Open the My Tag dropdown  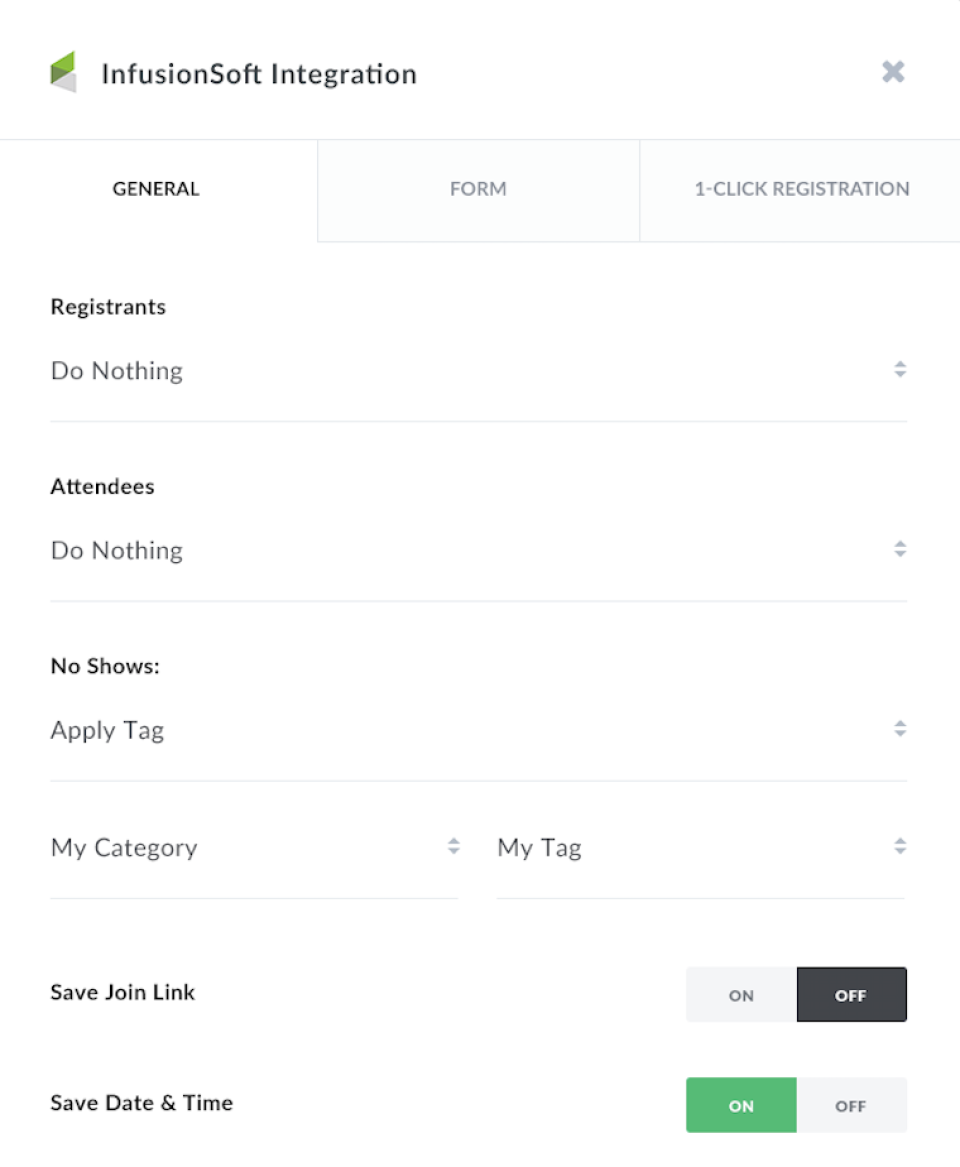pyautogui.click(x=690, y=848)
